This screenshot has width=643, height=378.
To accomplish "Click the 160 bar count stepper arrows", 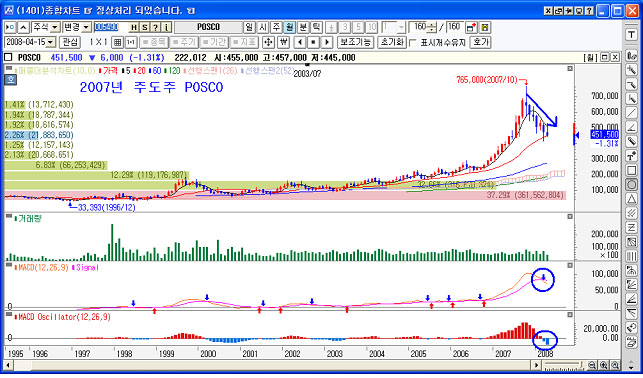I will [432, 27].
